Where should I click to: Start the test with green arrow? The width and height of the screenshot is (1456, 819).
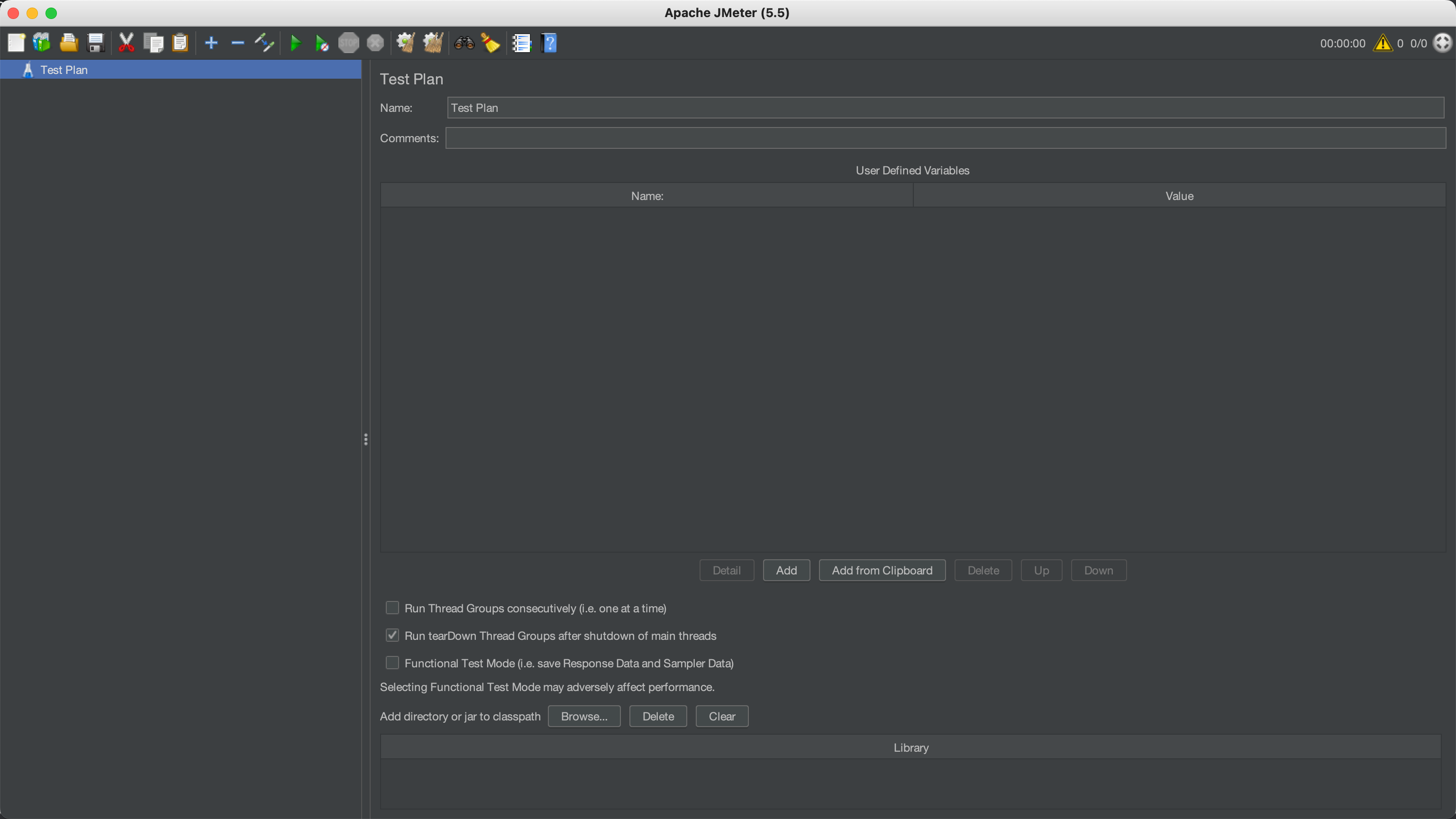295,43
